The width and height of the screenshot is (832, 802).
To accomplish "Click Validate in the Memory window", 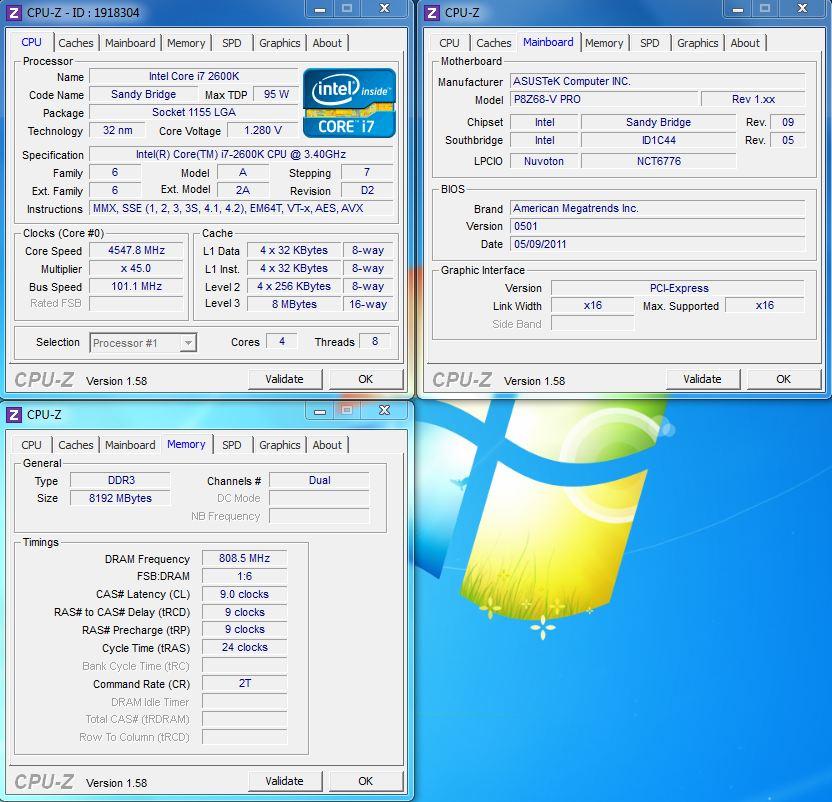I will point(285,781).
